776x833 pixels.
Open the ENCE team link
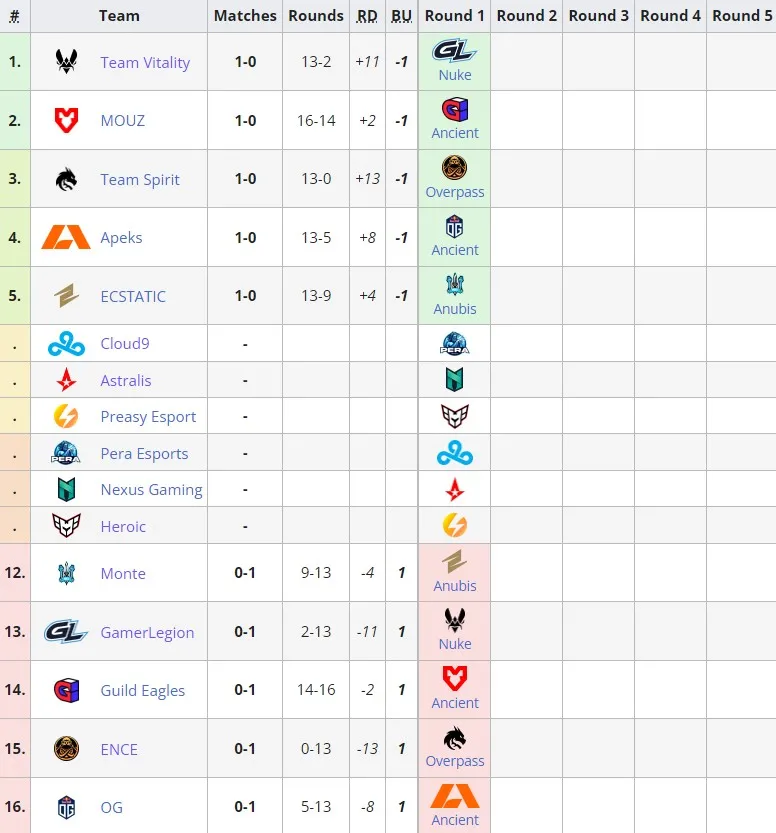point(119,750)
